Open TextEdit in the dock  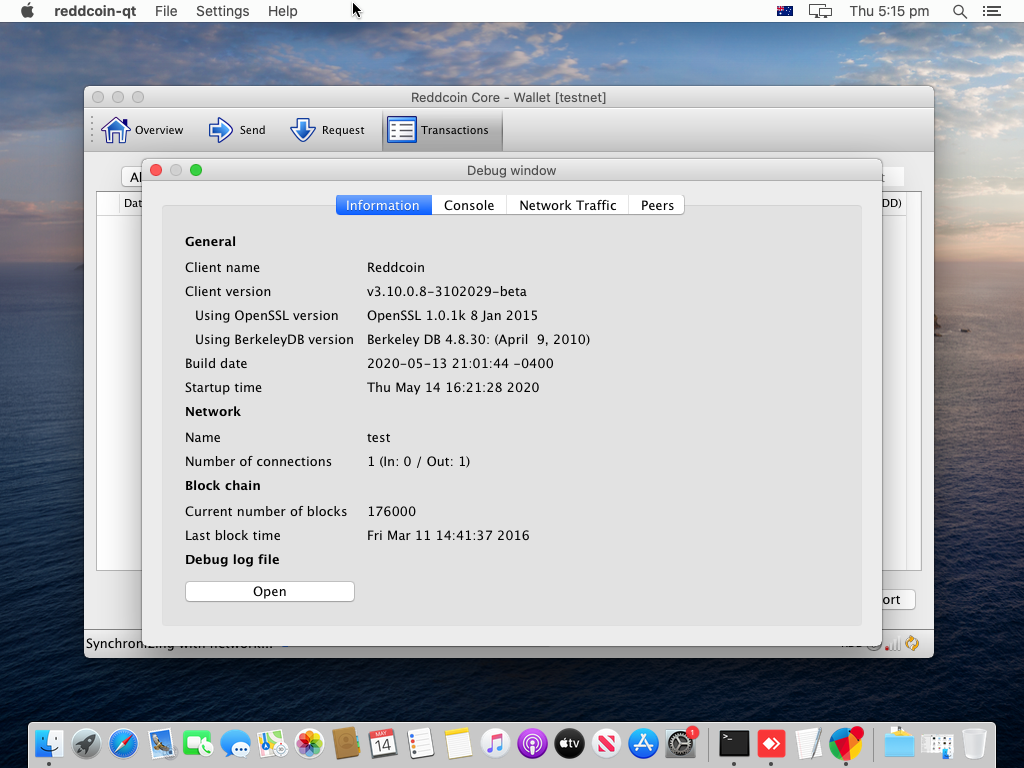808,744
